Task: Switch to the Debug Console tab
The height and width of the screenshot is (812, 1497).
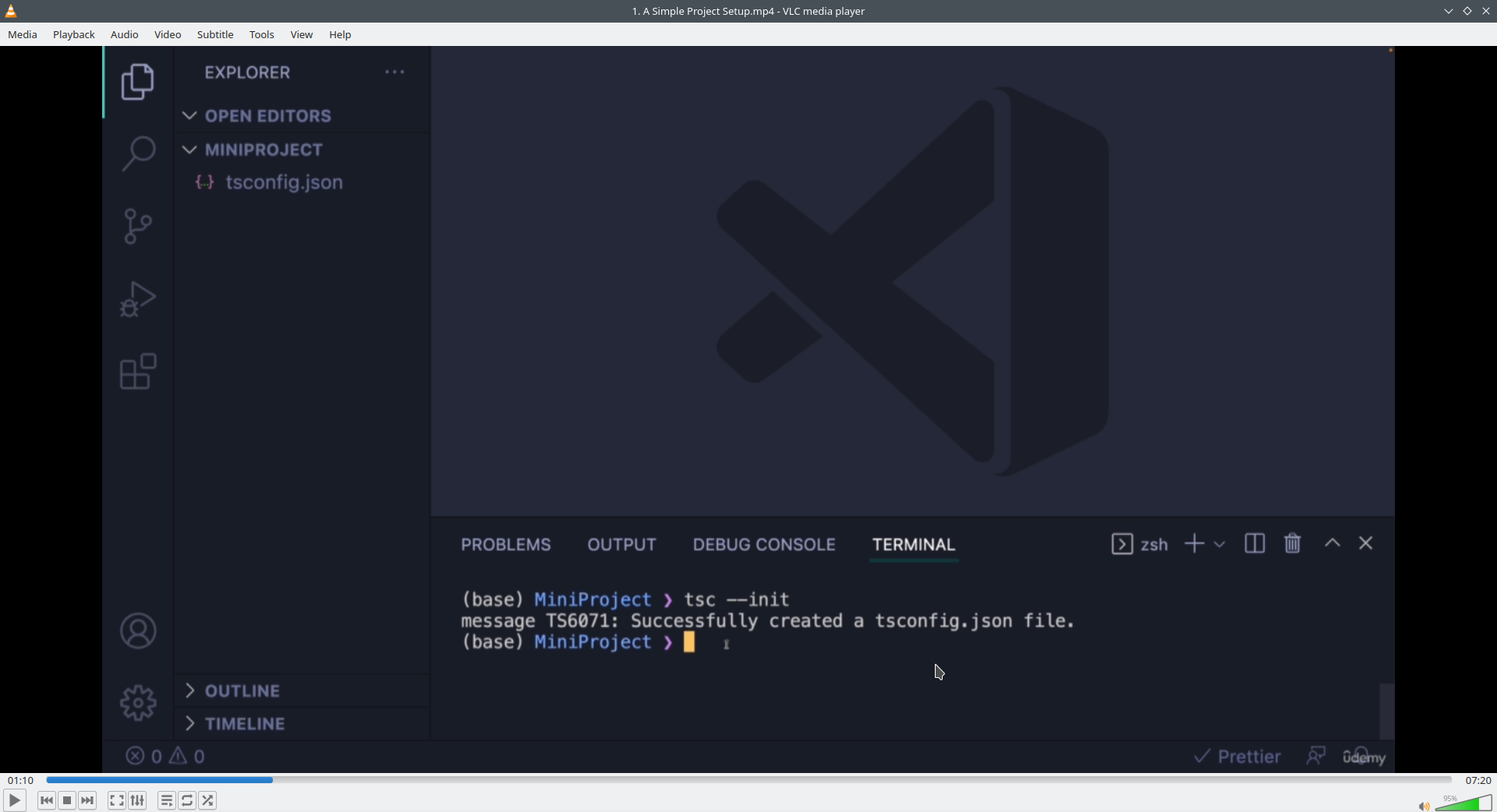Action: coord(764,545)
